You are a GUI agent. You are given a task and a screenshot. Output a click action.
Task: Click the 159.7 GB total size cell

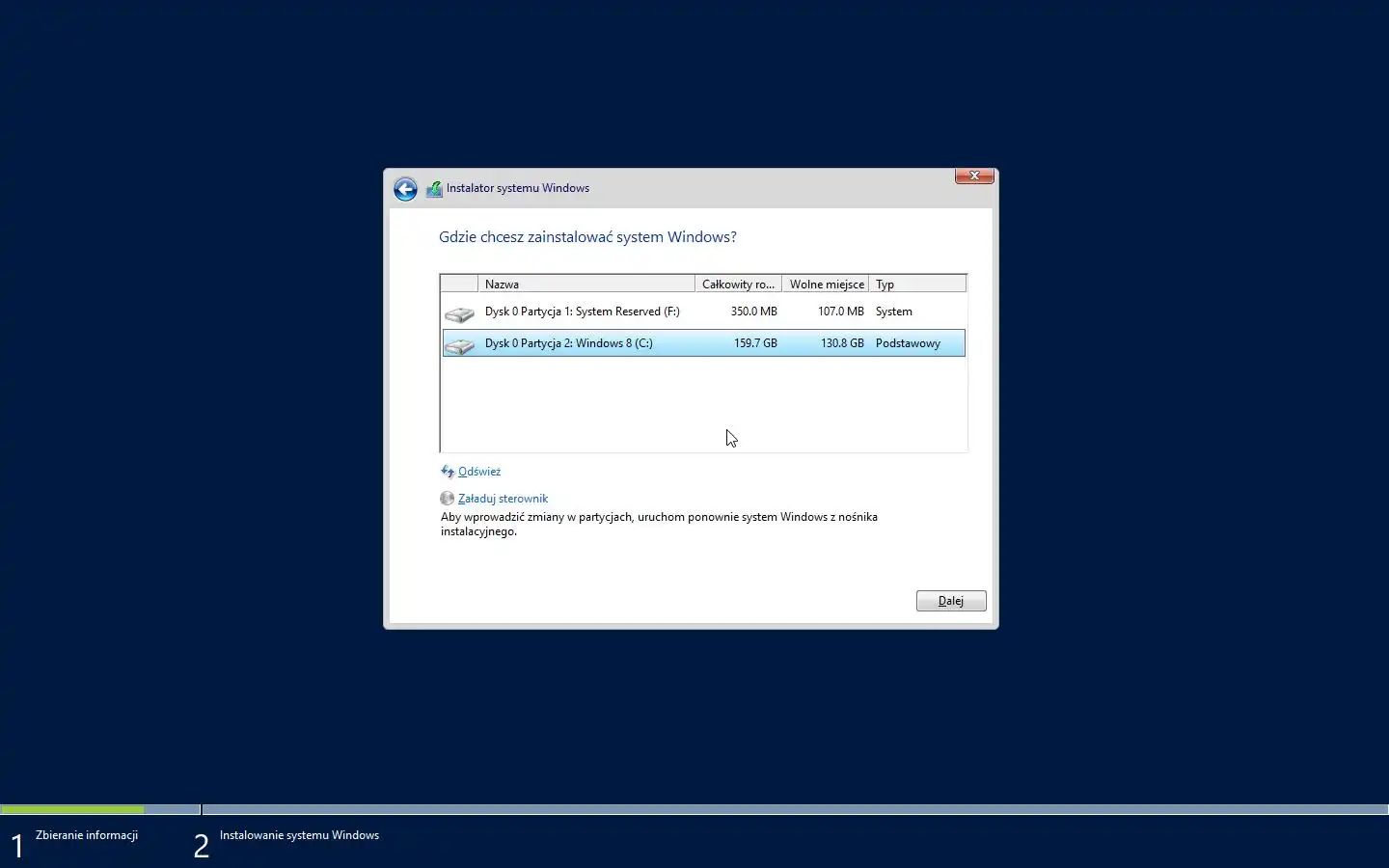coord(755,343)
